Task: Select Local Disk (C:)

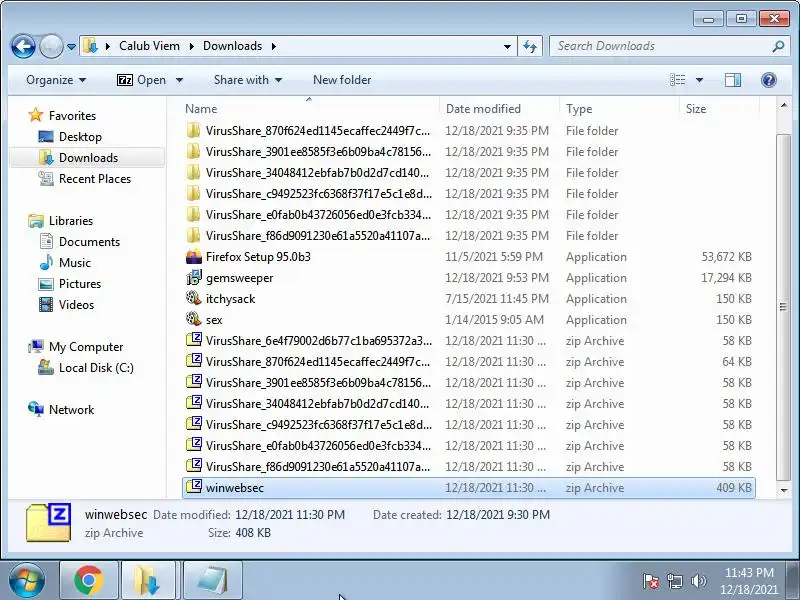Action: pos(96,367)
